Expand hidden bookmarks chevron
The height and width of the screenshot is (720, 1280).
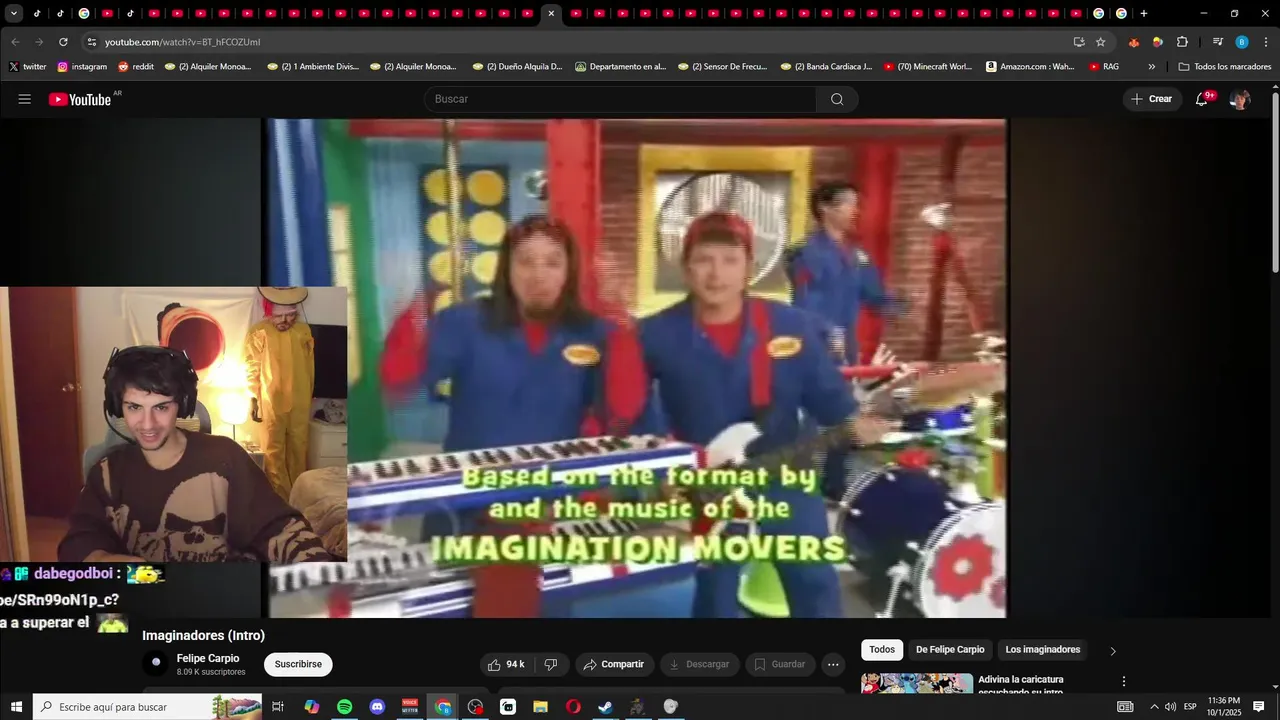1151,67
